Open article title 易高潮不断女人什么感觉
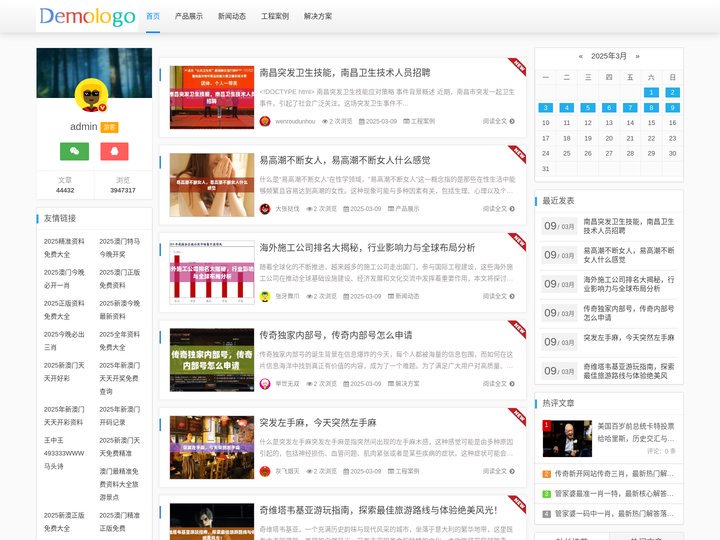Screen dimensions: 720x540 pos(345,160)
